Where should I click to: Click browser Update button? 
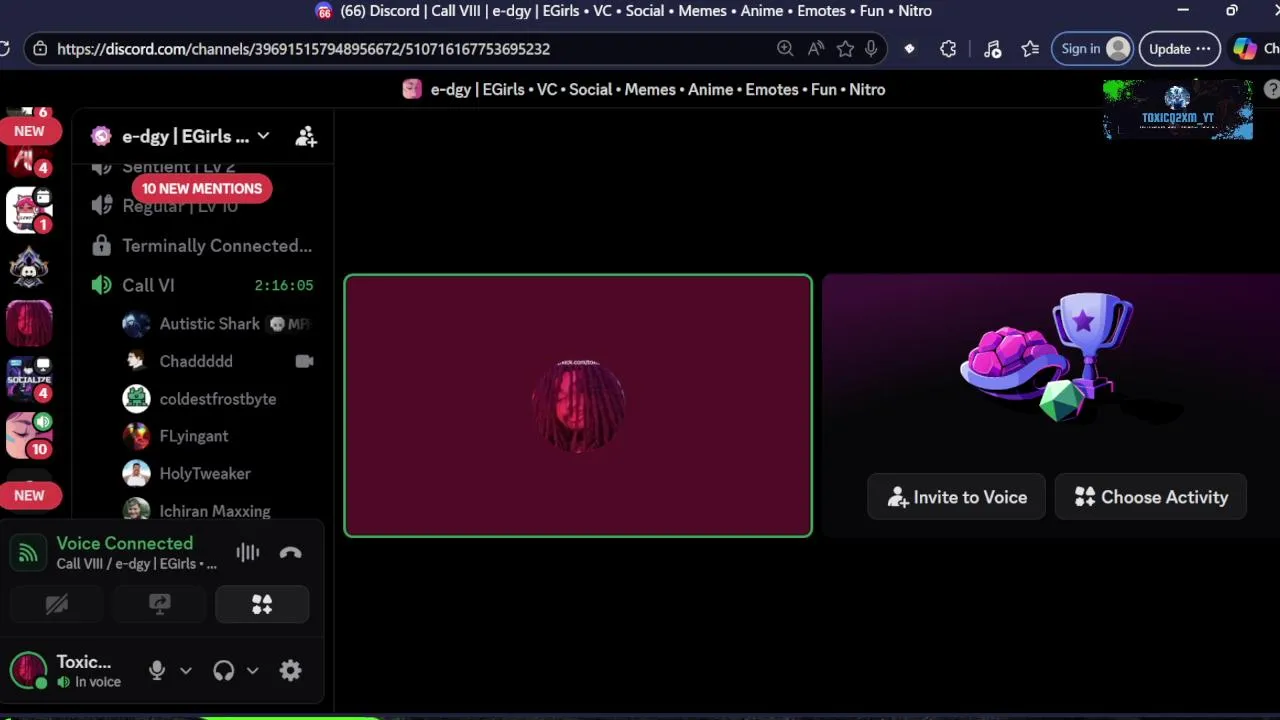pos(1179,49)
